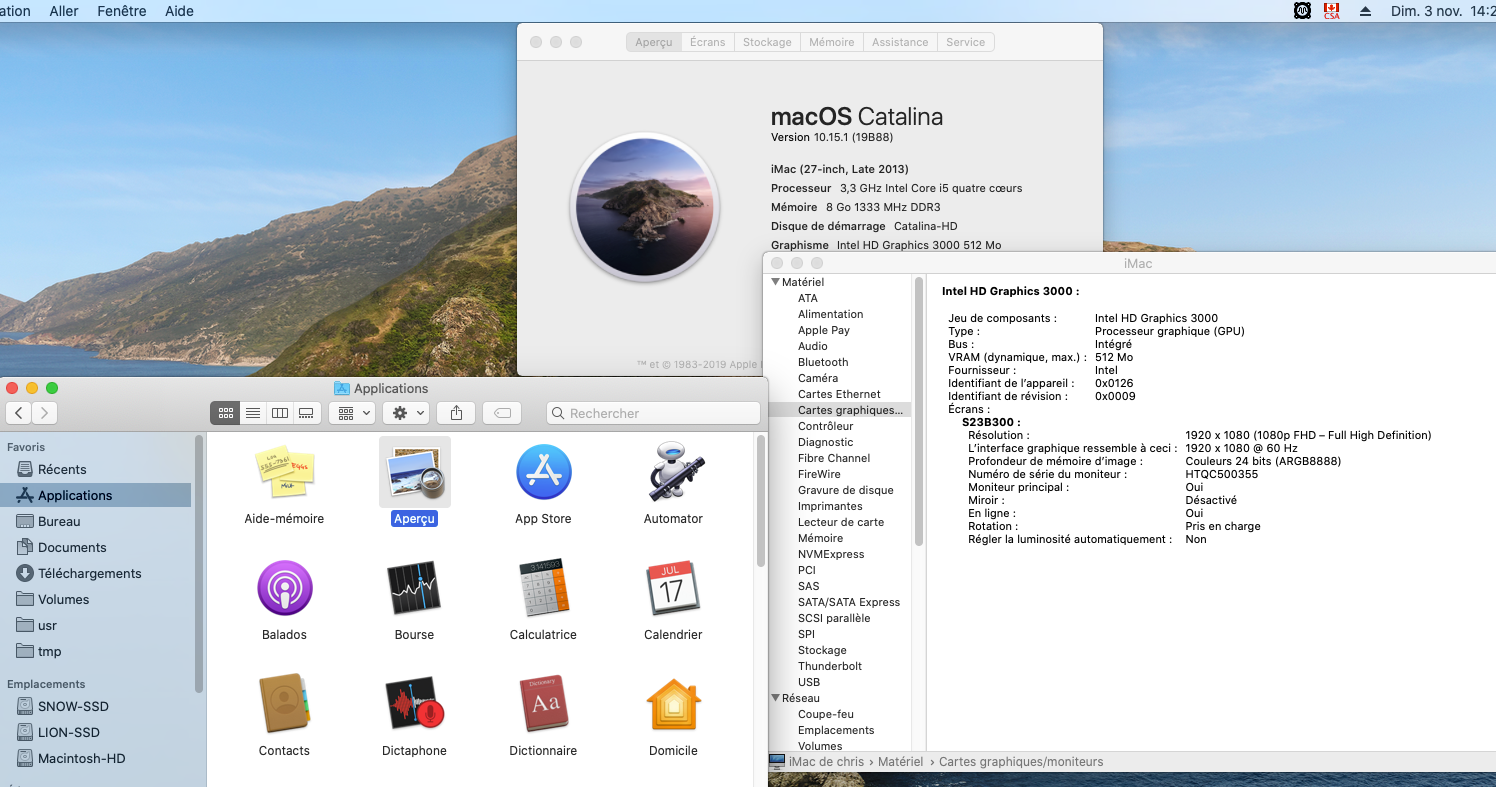Select Stockage in system report list

tap(822, 650)
